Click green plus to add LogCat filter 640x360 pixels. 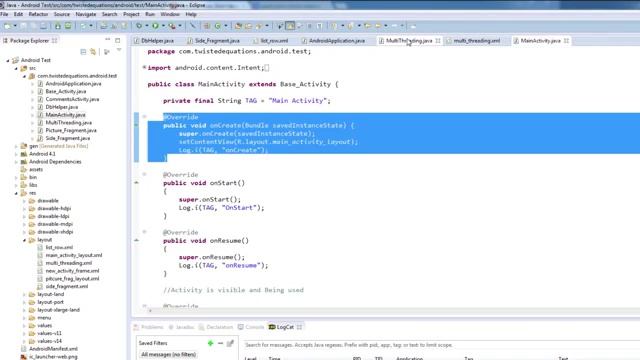point(211,343)
